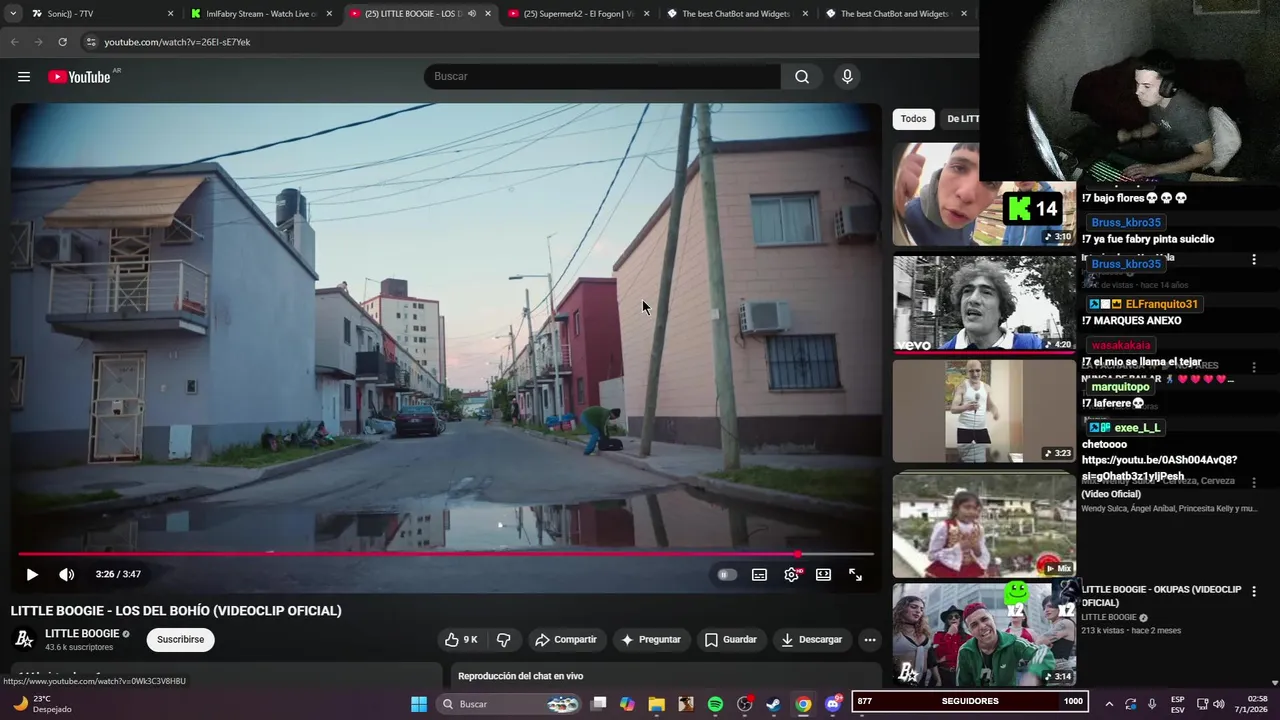Click the Preguntar button

tap(651, 640)
